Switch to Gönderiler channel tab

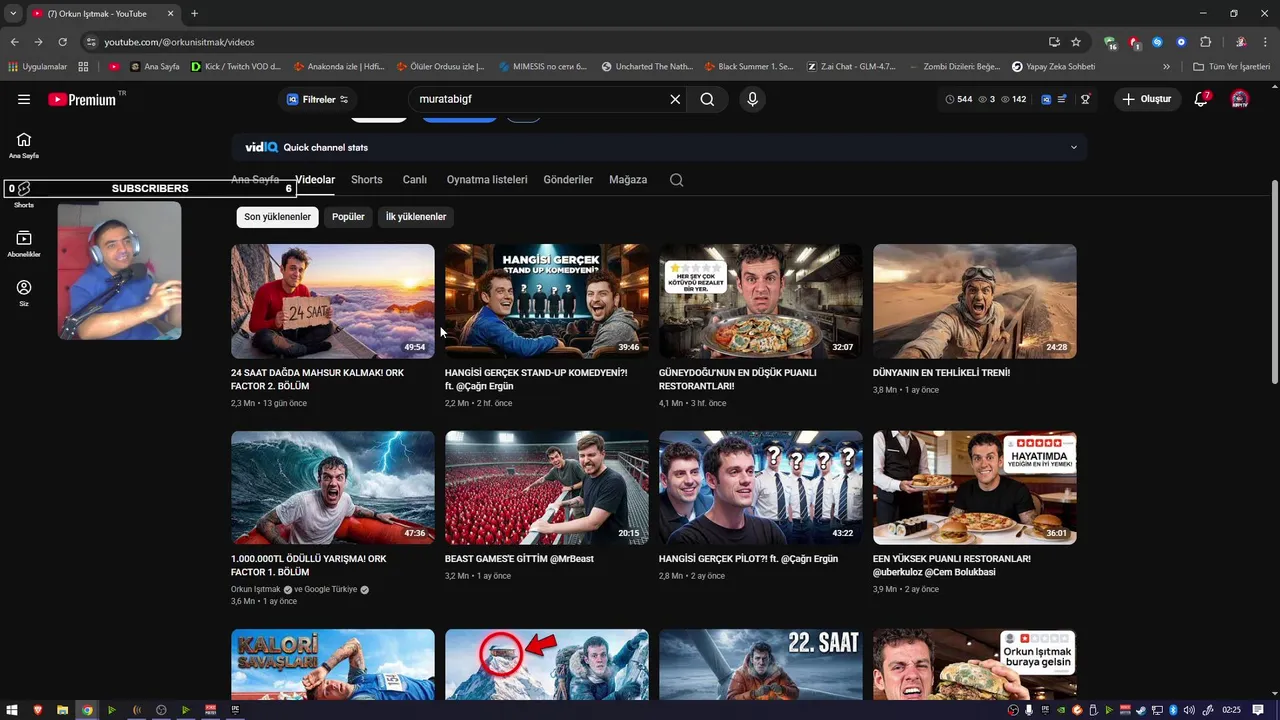pos(568,180)
